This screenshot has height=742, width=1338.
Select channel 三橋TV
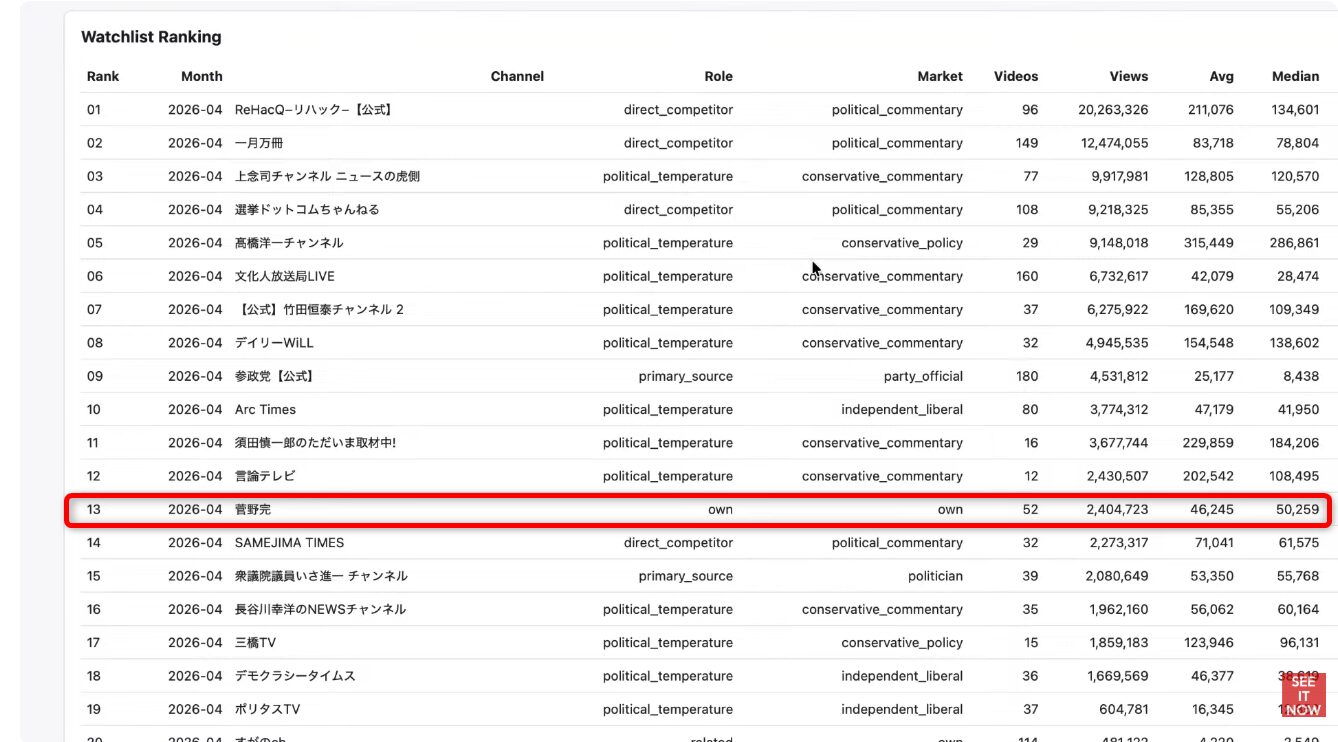tap(255, 643)
